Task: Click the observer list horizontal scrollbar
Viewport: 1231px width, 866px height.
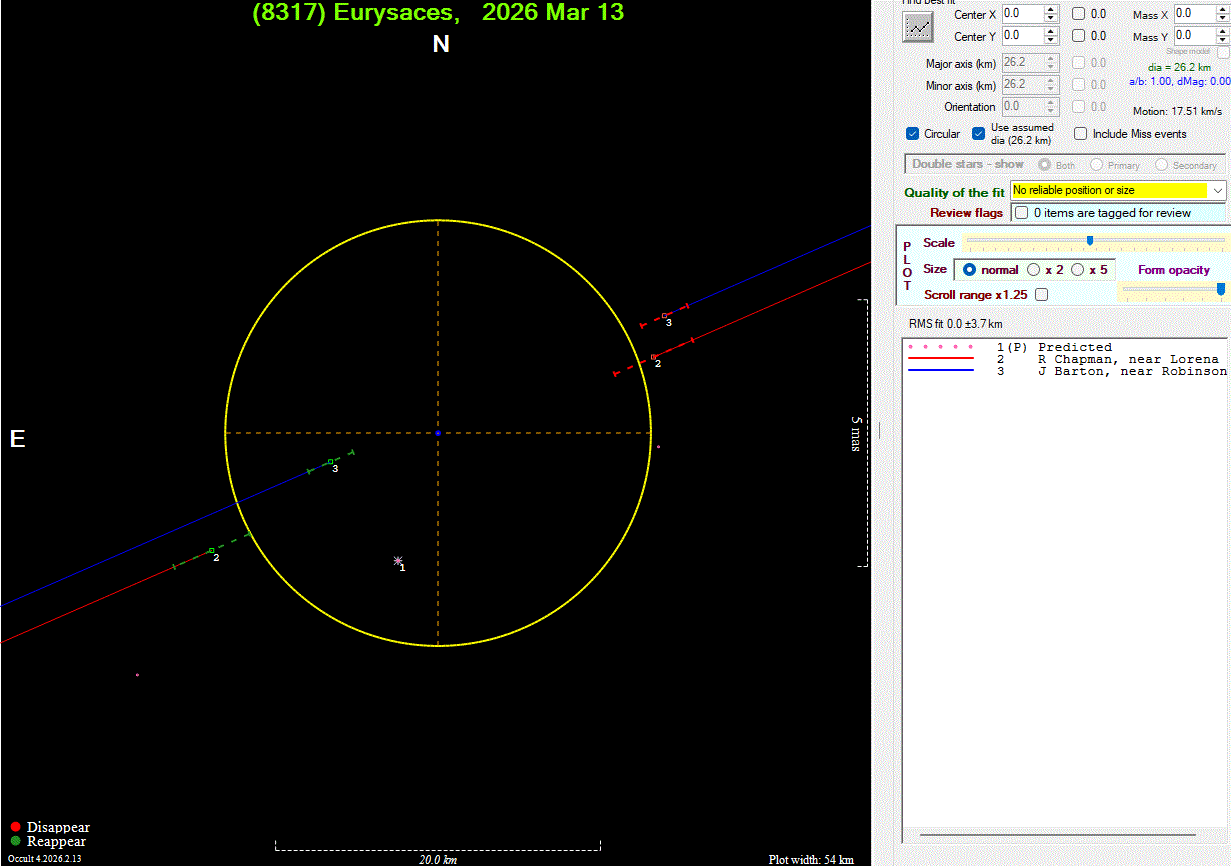Action: point(1057,834)
